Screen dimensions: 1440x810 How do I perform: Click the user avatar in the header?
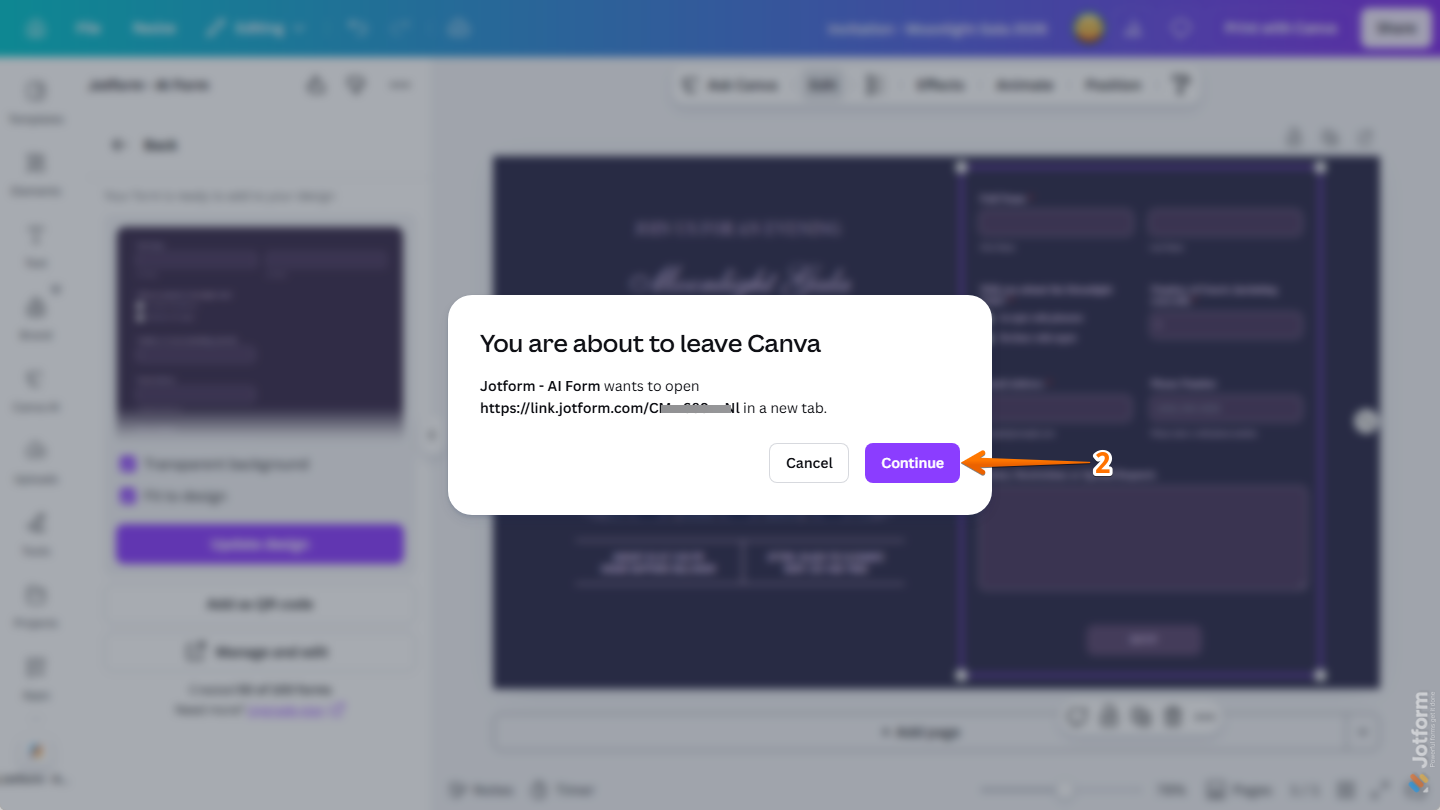click(1089, 28)
